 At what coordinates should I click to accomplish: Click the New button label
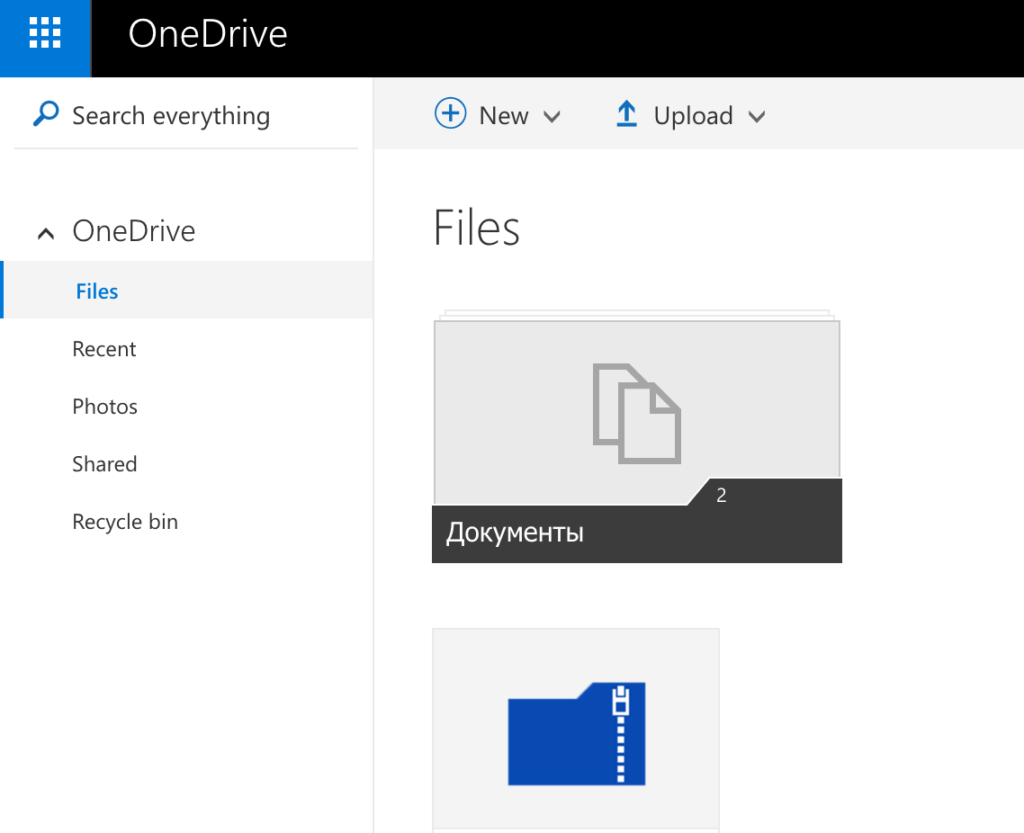(504, 116)
